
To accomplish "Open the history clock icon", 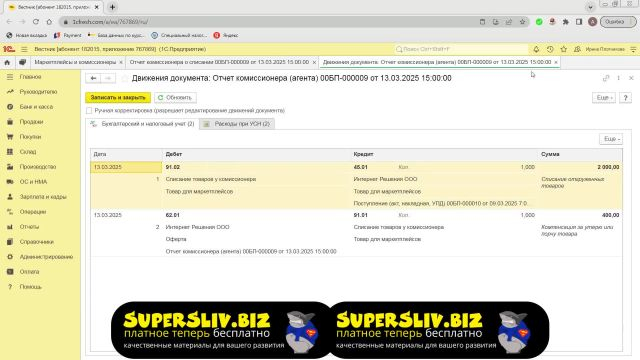I will tap(550, 49).
